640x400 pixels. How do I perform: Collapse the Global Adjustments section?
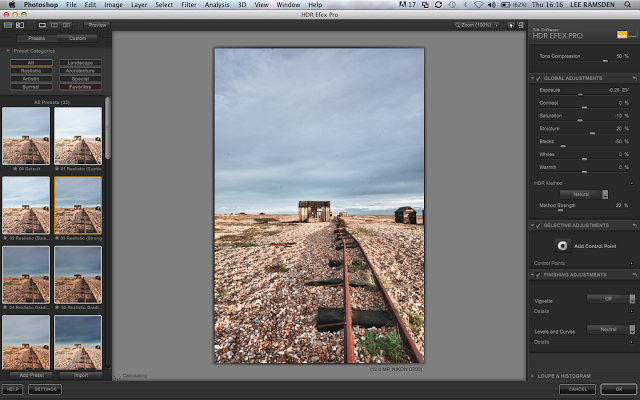tap(532, 78)
